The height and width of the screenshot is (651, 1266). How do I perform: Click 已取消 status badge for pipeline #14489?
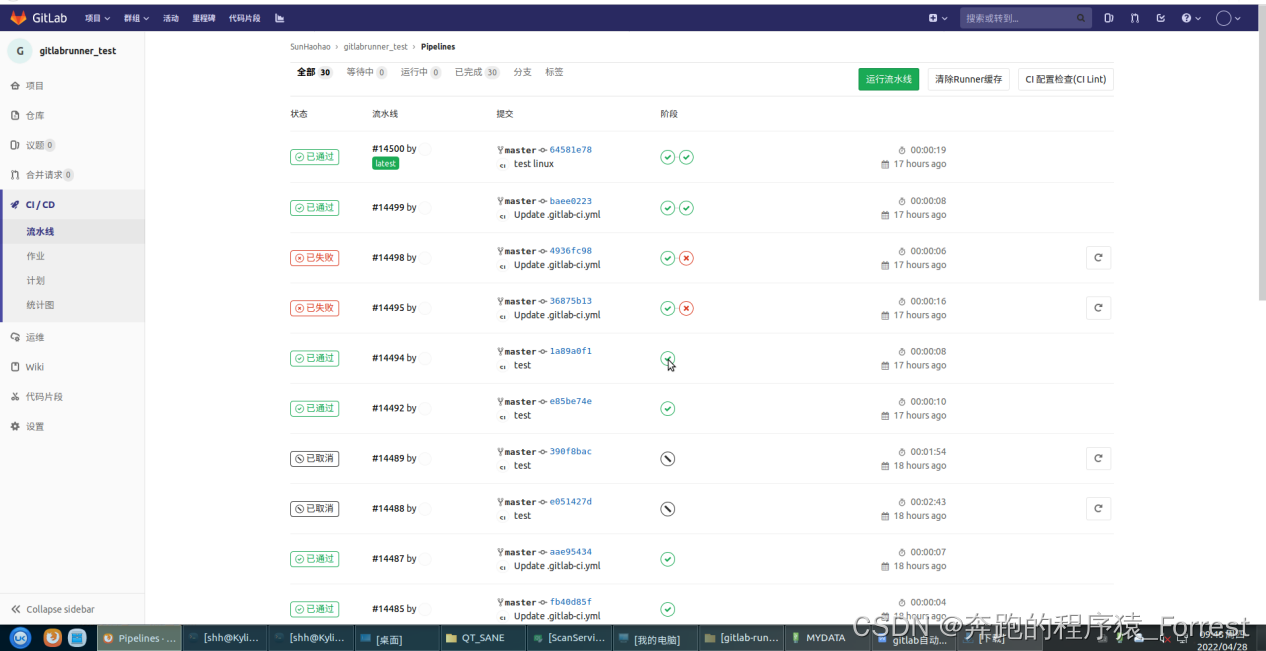(314, 459)
